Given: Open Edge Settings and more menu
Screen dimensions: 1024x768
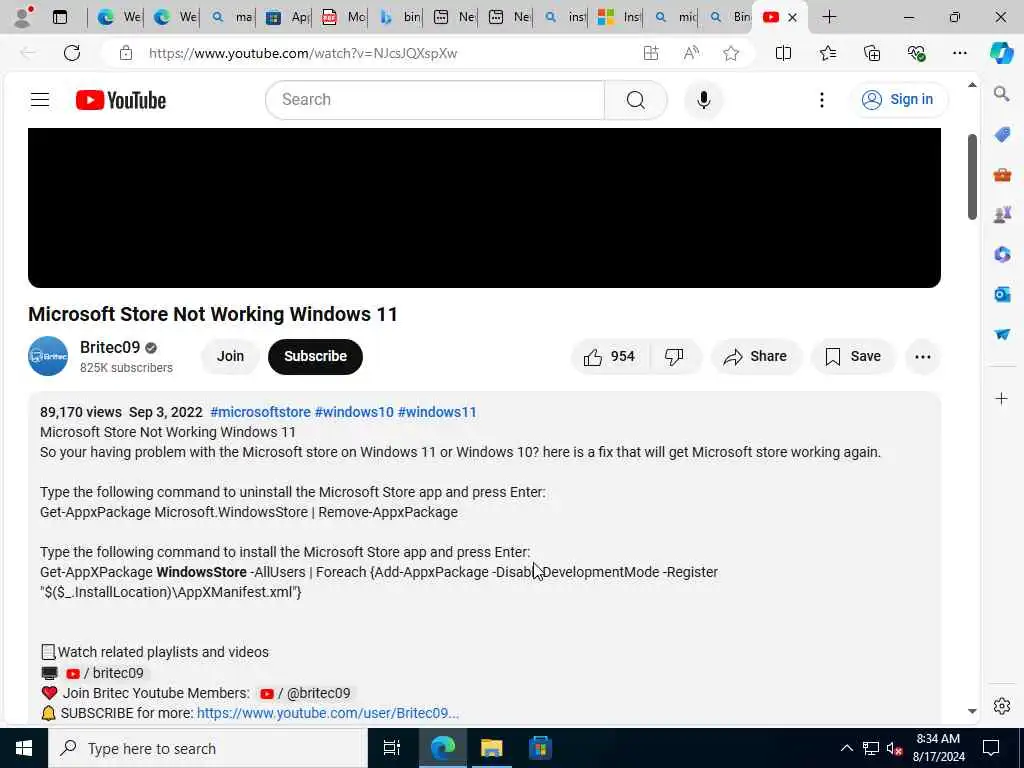Looking at the screenshot, I should [959, 54].
